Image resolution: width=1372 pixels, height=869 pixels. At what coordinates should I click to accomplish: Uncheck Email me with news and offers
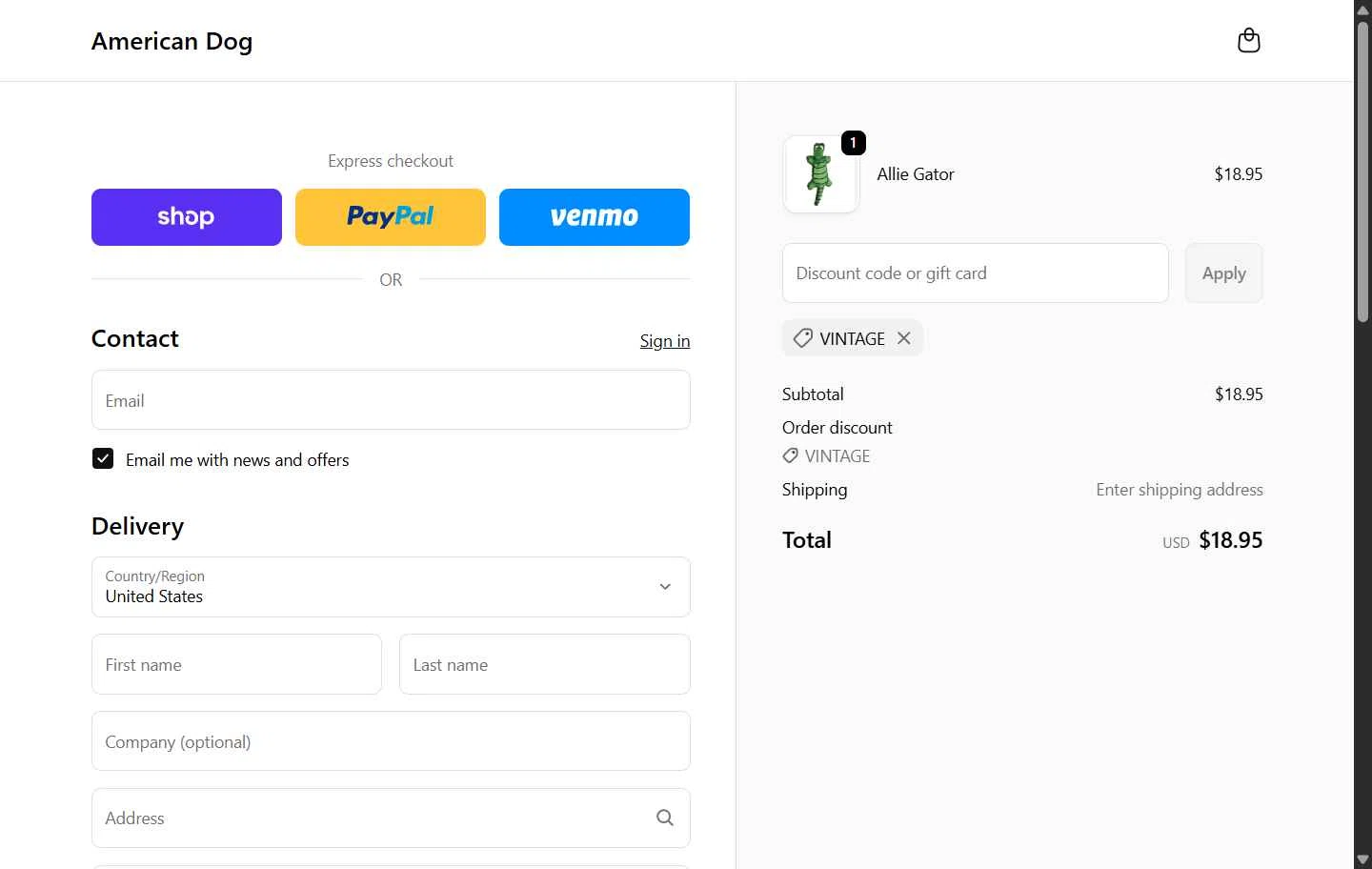pos(103,459)
